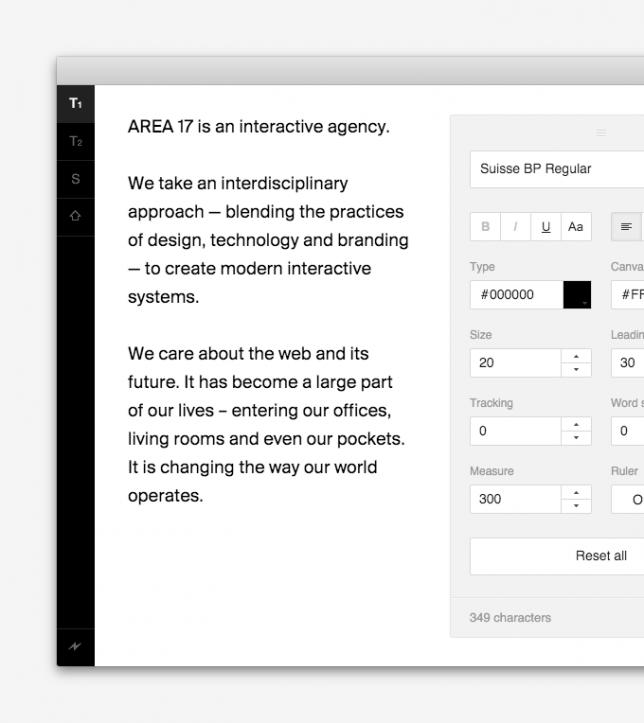Image resolution: width=644 pixels, height=723 pixels.
Task: Toggle the Aa letter case option
Action: [x=576, y=227]
